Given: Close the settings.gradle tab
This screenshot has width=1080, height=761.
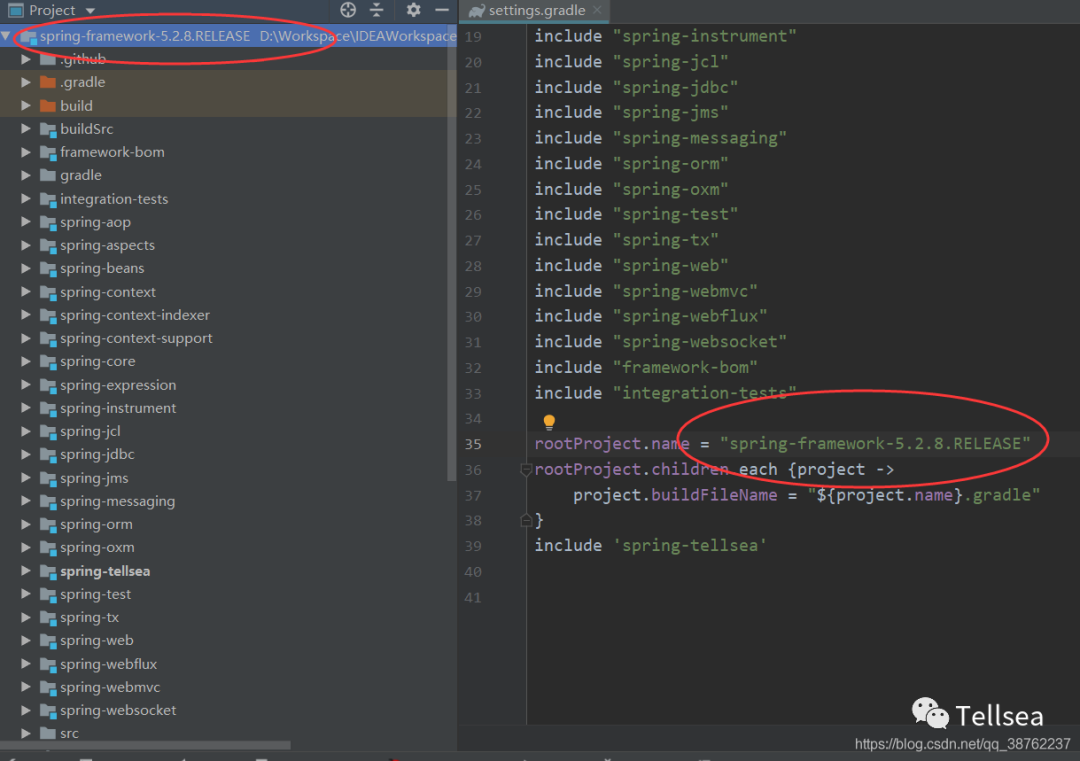Looking at the screenshot, I should pos(597,10).
